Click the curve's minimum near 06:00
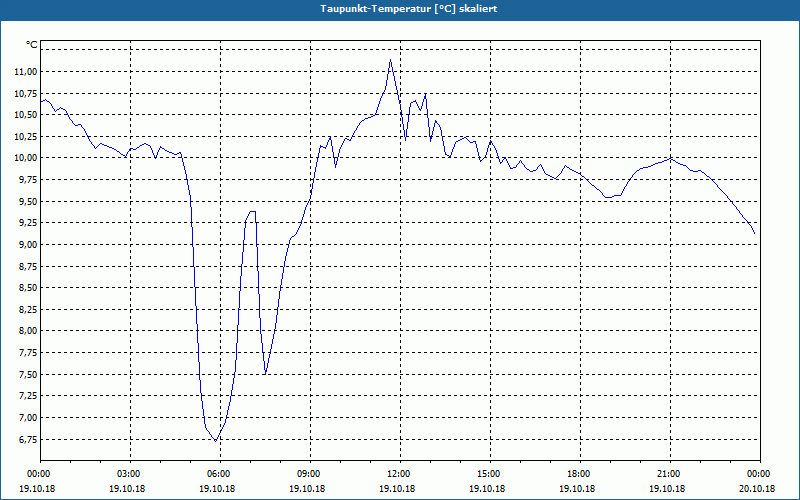The width and height of the screenshot is (800, 500). pyautogui.click(x=216, y=440)
